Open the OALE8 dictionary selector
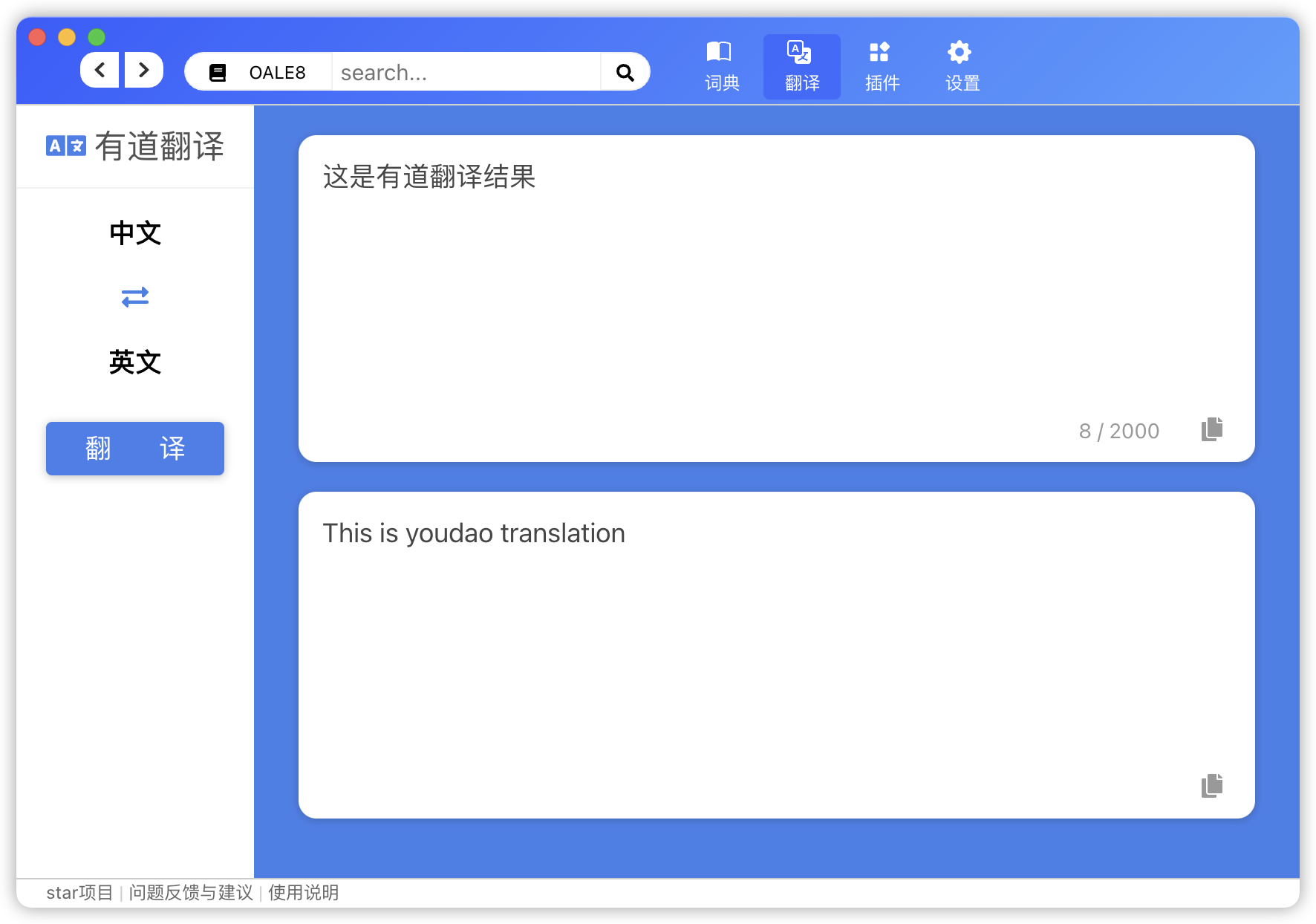Screen dimensions: 1316x924 click(257, 71)
